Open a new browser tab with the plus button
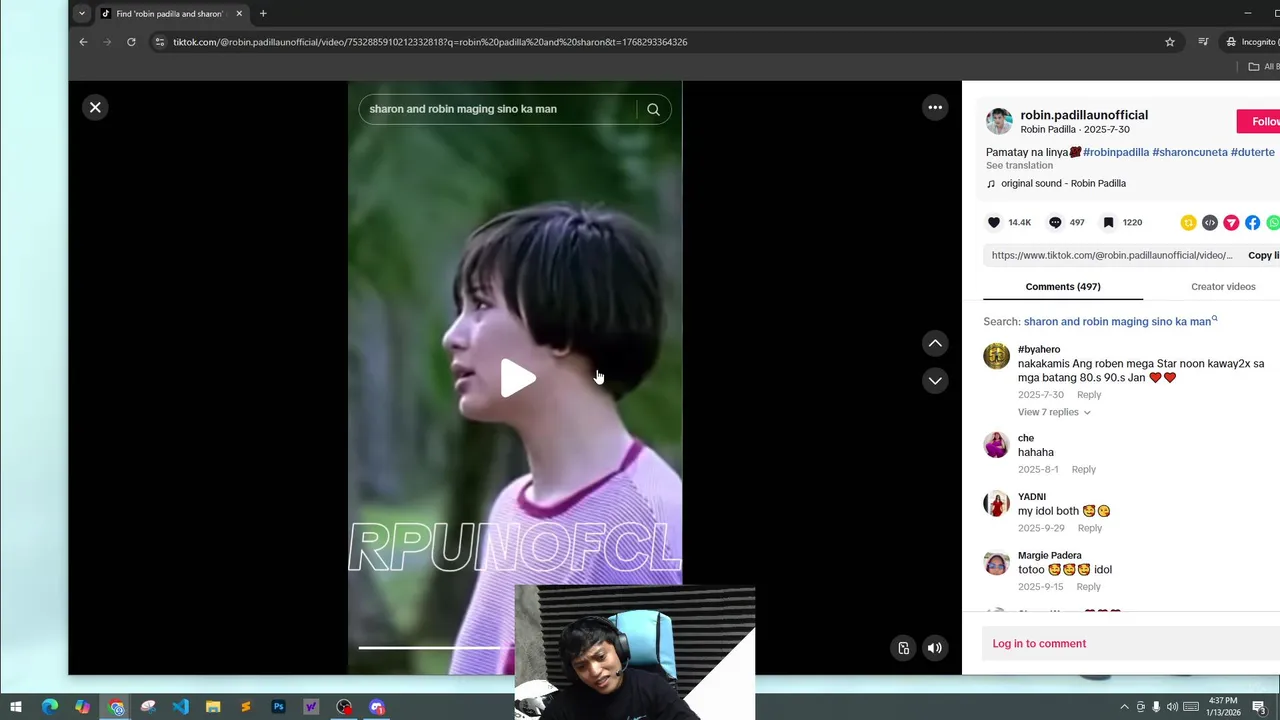 click(x=263, y=14)
